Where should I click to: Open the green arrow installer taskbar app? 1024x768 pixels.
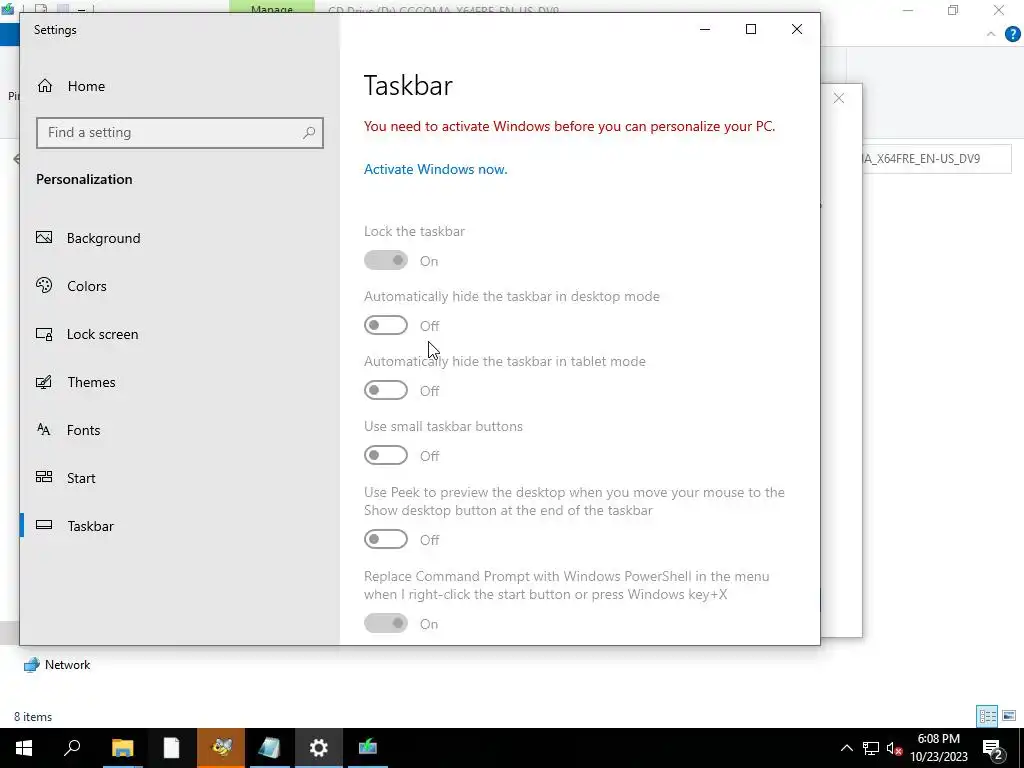coord(368,748)
